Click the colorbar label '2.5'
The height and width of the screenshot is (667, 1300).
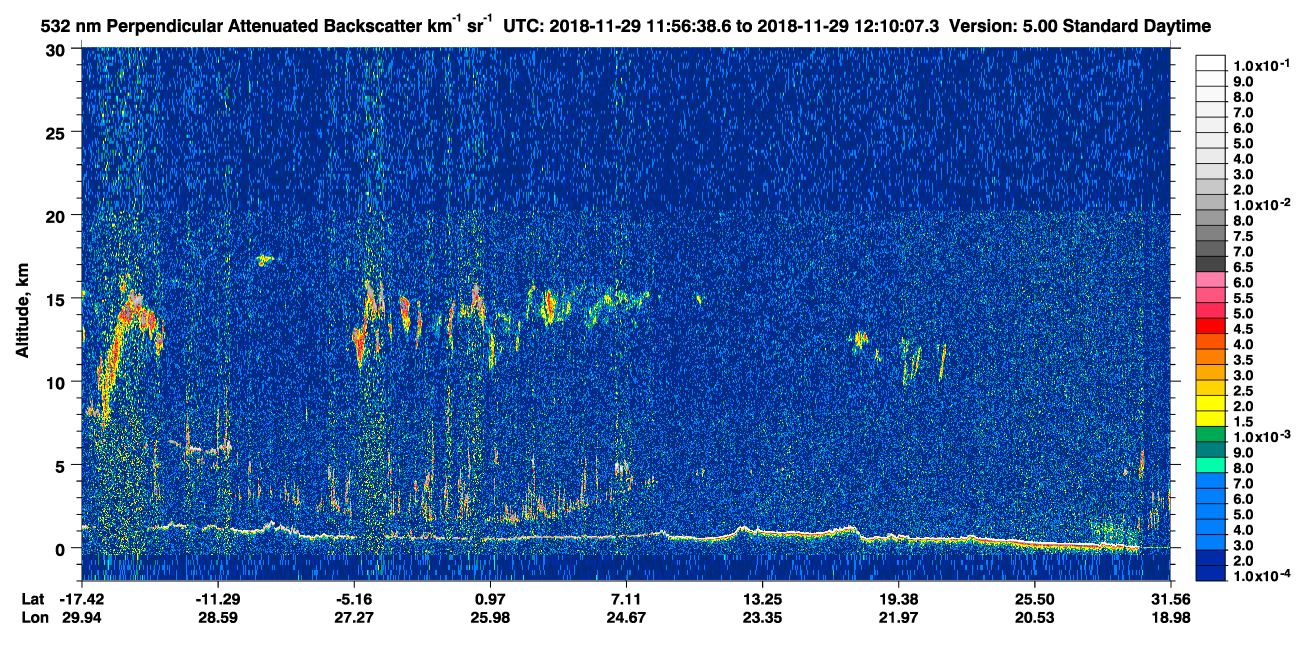click(x=1243, y=389)
